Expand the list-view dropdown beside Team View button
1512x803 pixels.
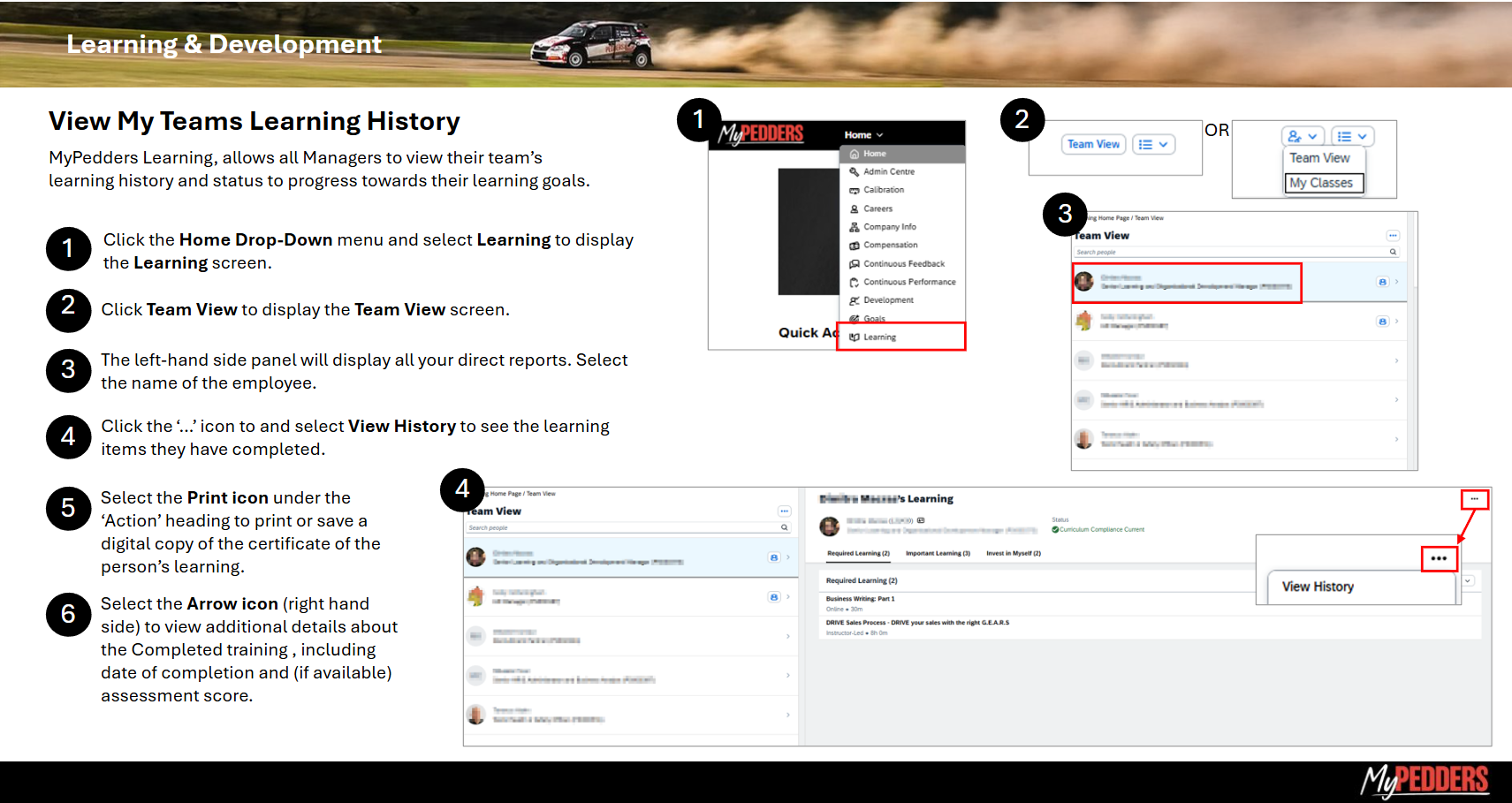coord(1154,145)
